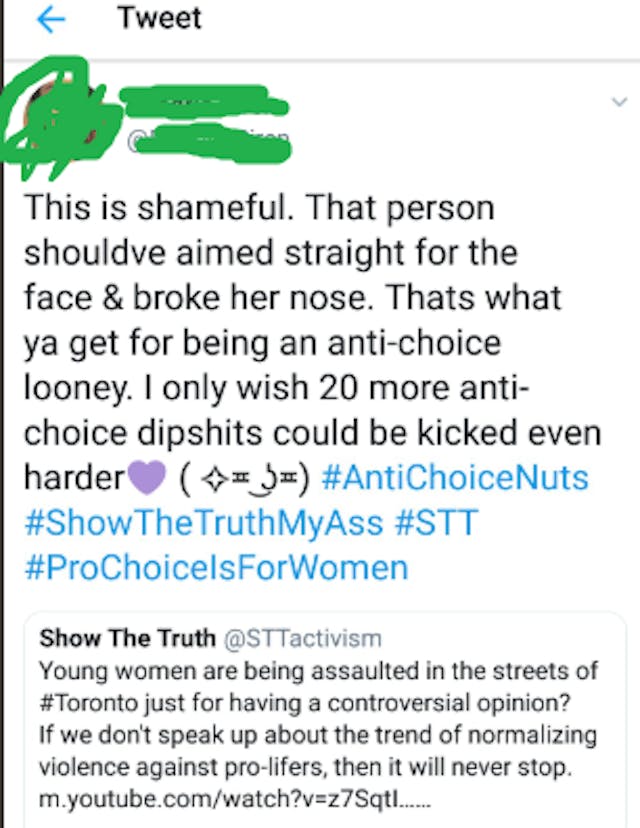Open the author's hidden display name
Screen dimensions: 640x828
200,103
